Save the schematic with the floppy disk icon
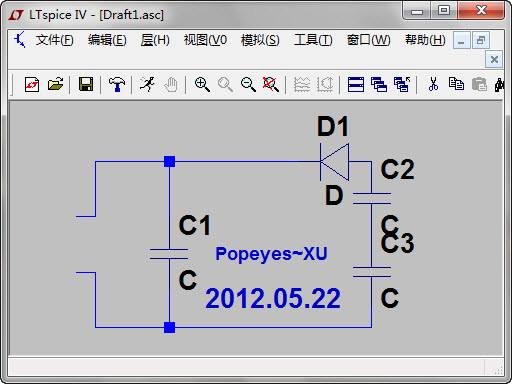512x384 pixels. coord(86,84)
